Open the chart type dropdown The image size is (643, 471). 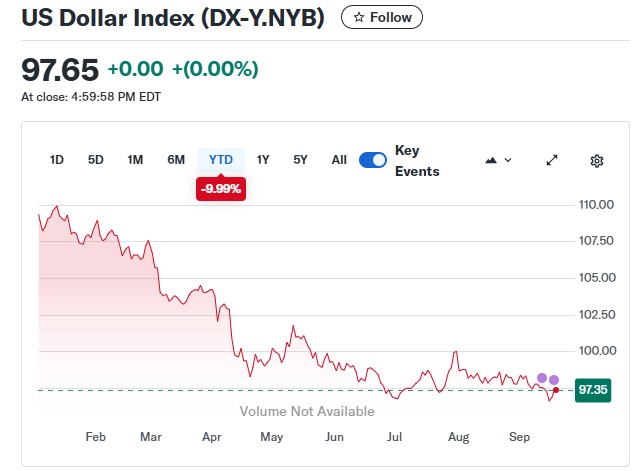(498, 160)
